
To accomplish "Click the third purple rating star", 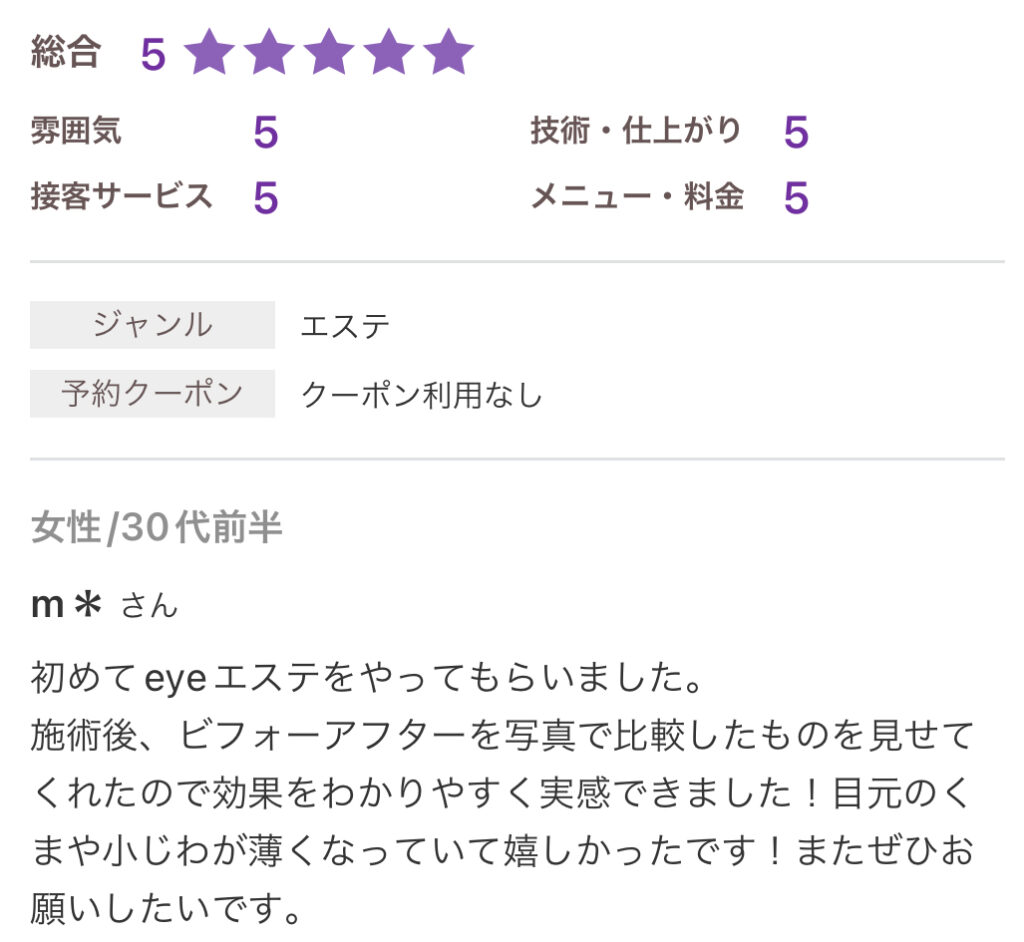I will tap(329, 52).
